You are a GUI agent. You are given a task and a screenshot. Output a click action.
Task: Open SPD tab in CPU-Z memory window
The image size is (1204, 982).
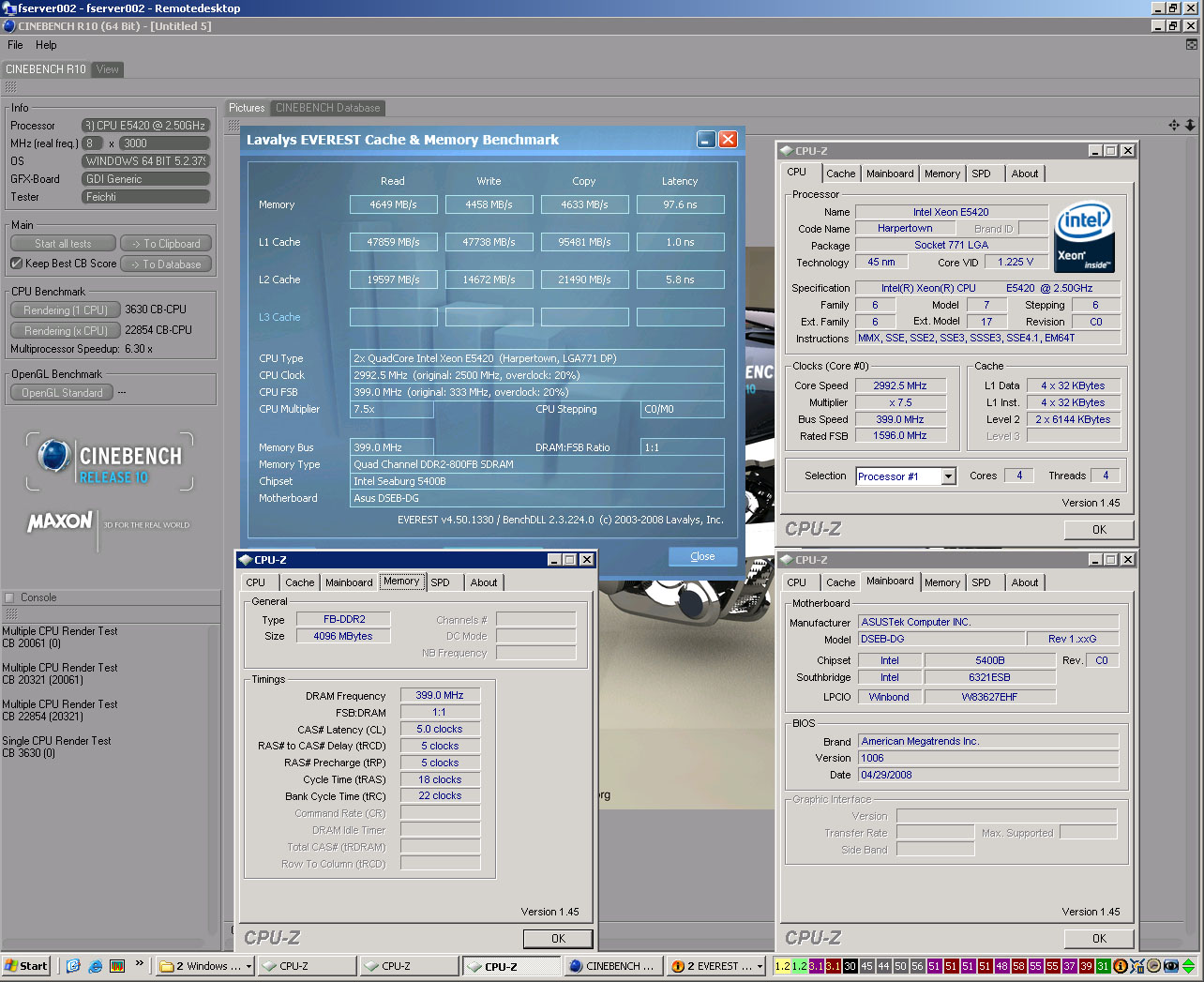point(440,582)
